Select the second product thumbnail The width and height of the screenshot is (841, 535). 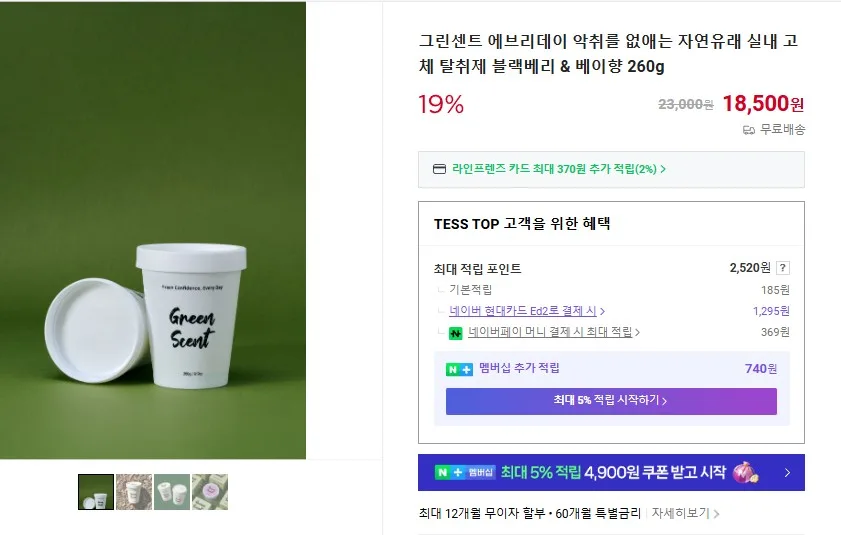[134, 492]
